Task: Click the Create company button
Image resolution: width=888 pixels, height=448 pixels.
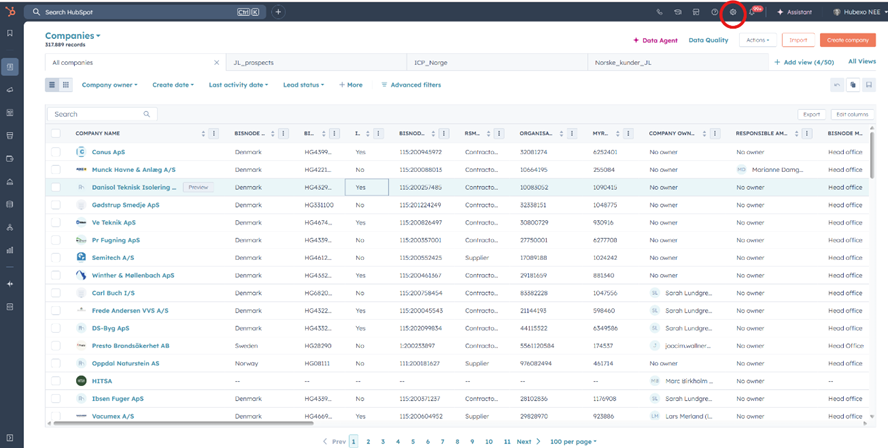Action: tap(847, 40)
